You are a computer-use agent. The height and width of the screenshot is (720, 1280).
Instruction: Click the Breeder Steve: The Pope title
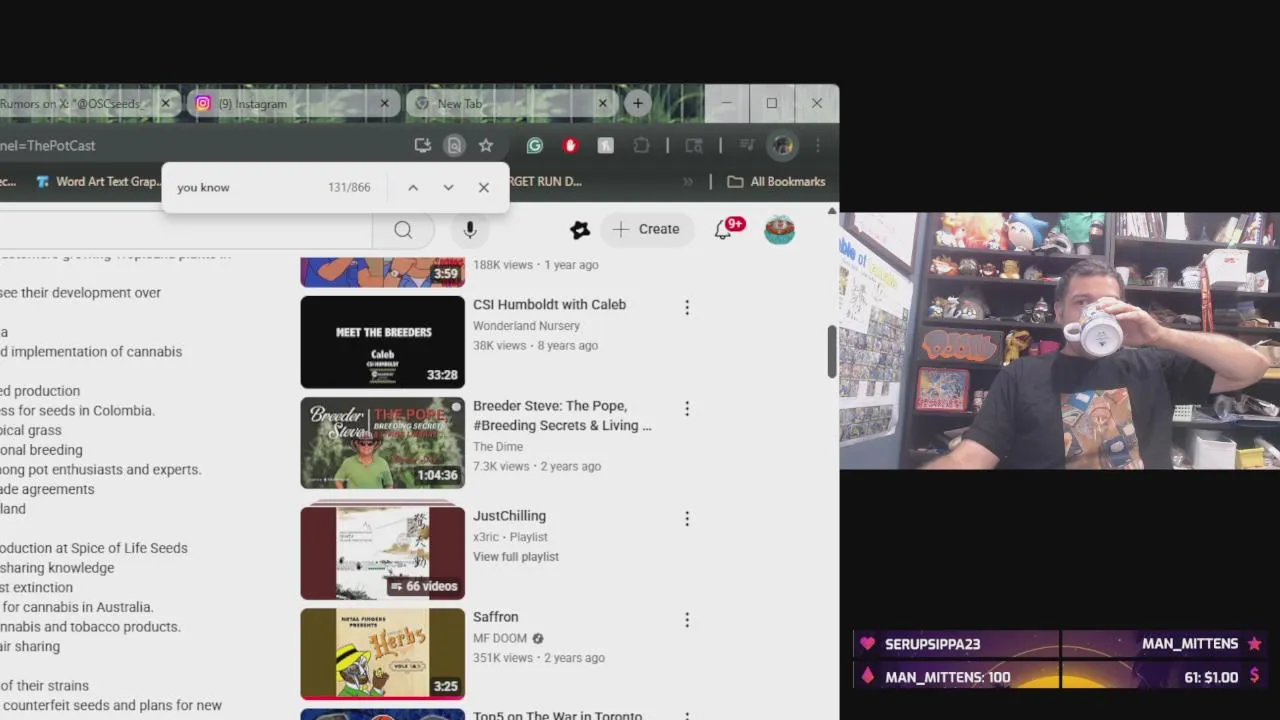tap(562, 415)
